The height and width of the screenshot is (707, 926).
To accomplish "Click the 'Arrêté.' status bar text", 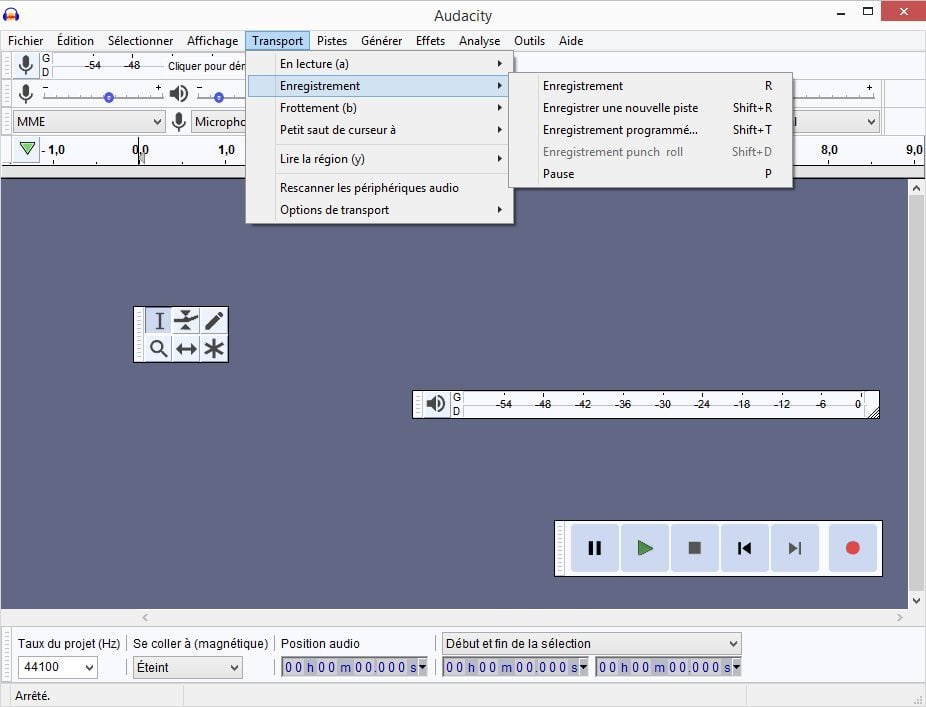I will coord(32,696).
